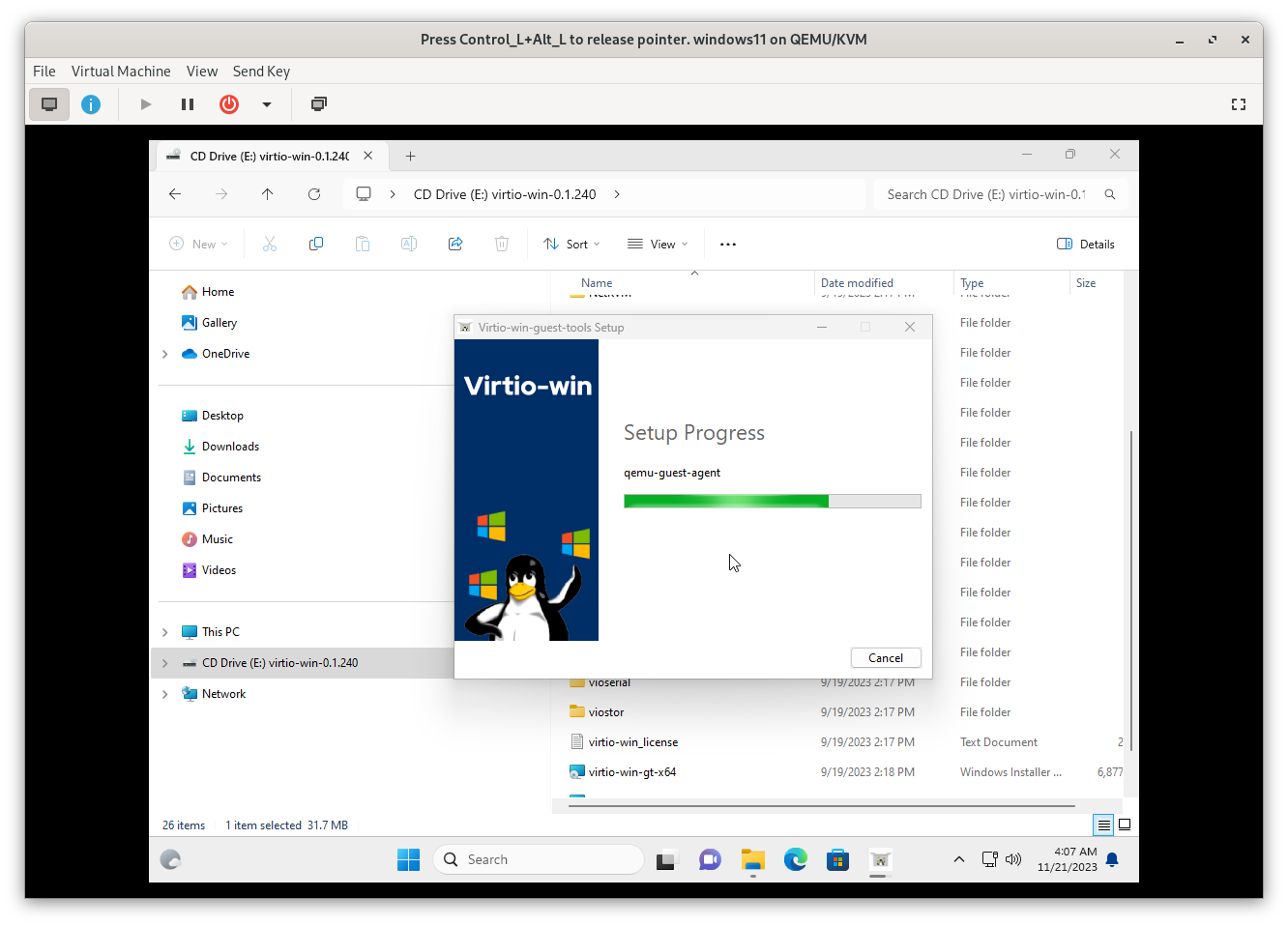Switch to large thumbnails view icon

1125,825
